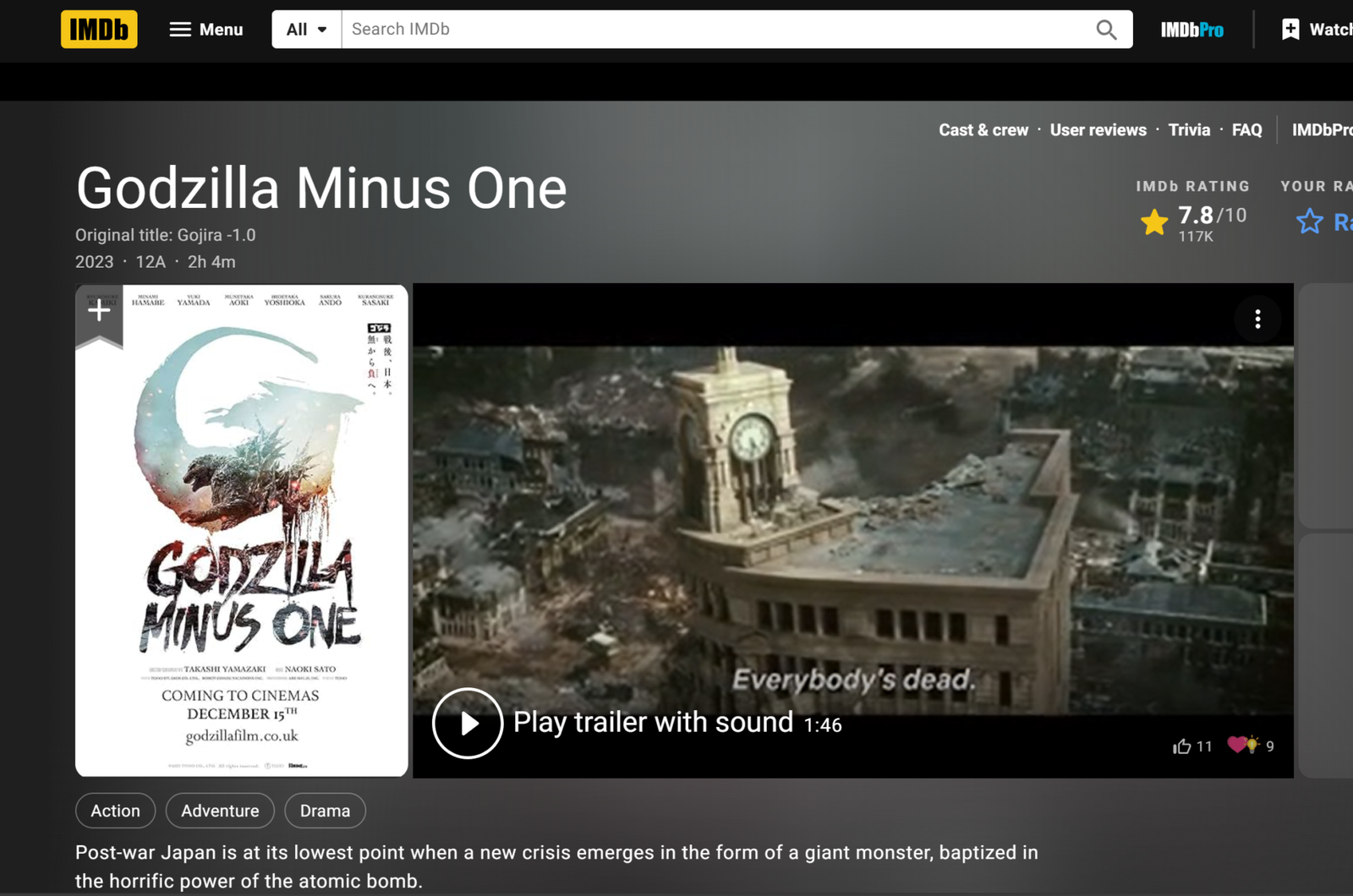Open IMDbPro from the header

[1191, 30]
